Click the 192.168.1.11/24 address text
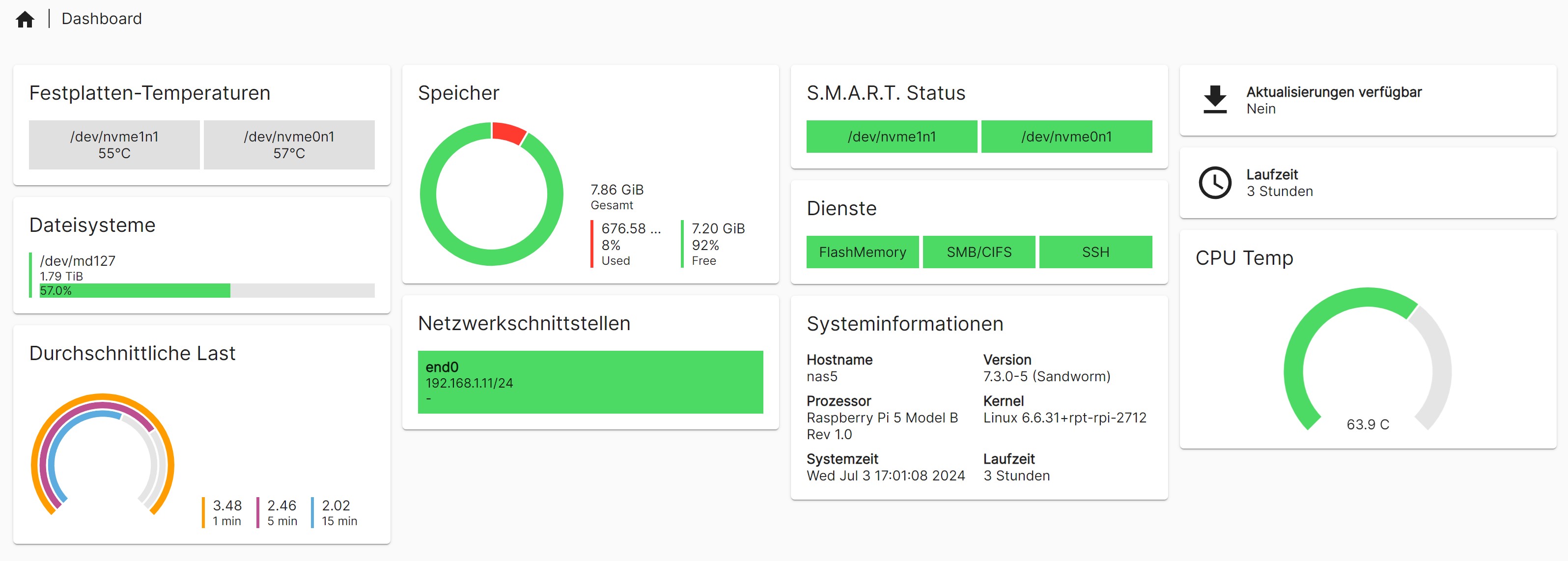 coord(469,383)
